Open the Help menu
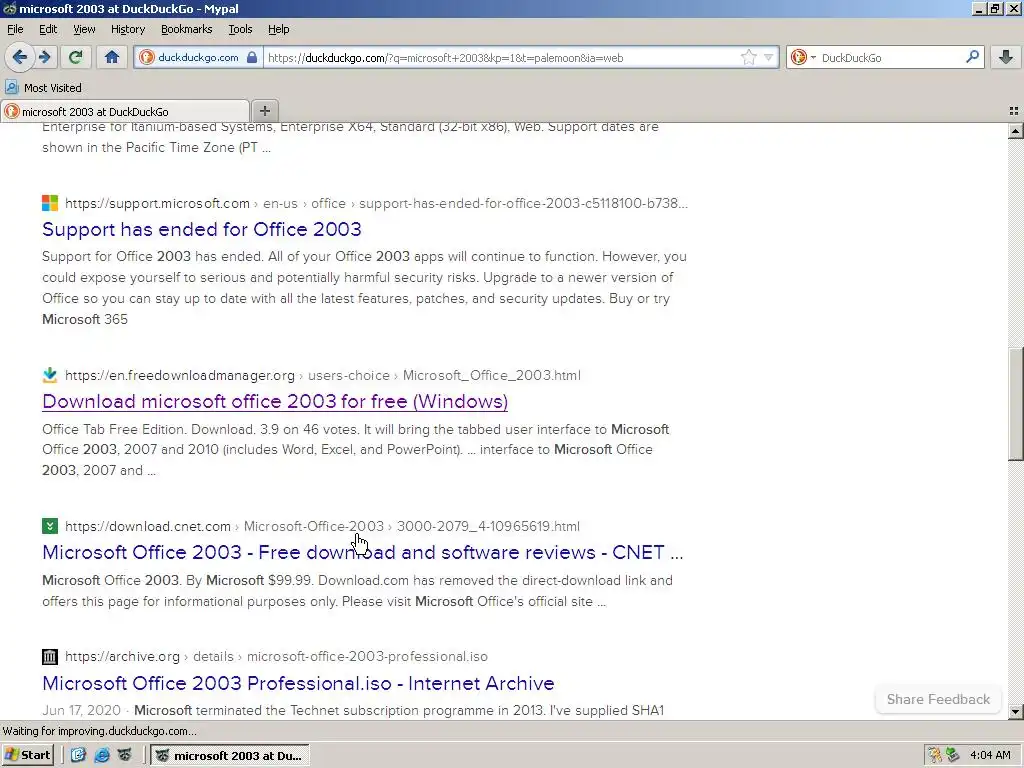This screenshot has height=768, width=1024. [x=278, y=29]
